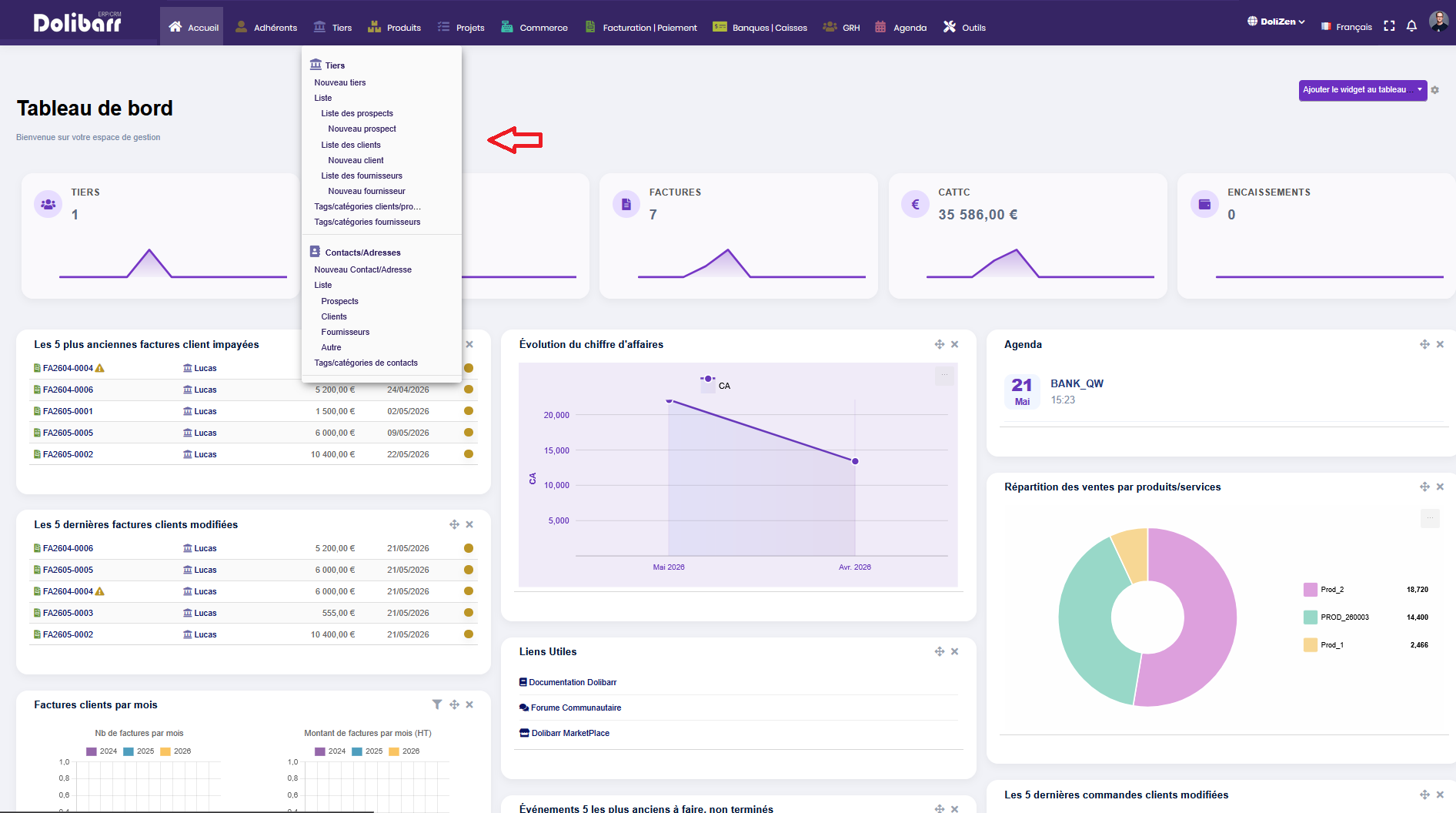Screen dimensions: 1456x813
Task: Select 'Nouveau fournisseur' menu entry
Action: [x=366, y=191]
